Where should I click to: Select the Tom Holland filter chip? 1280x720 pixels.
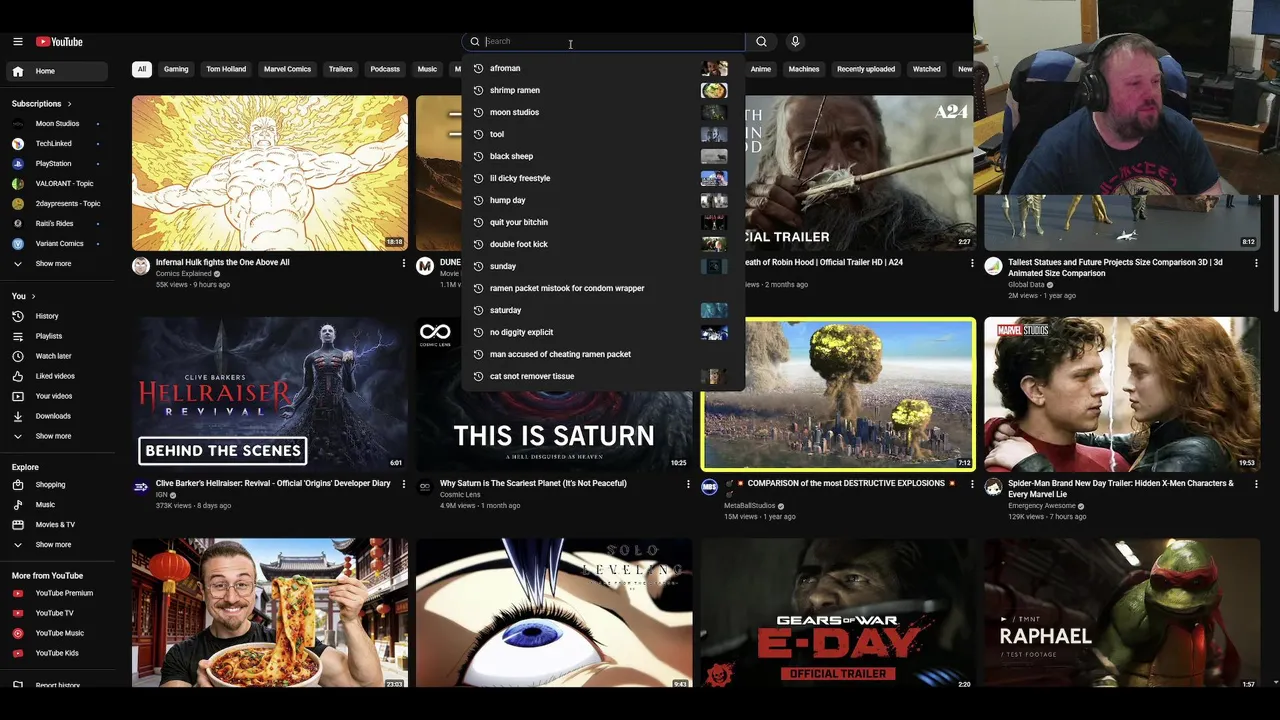(x=226, y=69)
